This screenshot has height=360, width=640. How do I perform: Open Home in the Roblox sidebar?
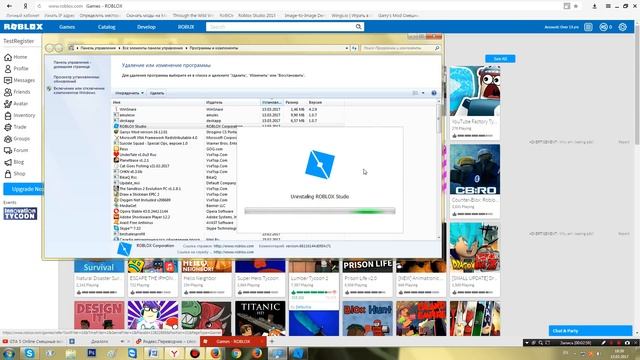[x=16, y=57]
